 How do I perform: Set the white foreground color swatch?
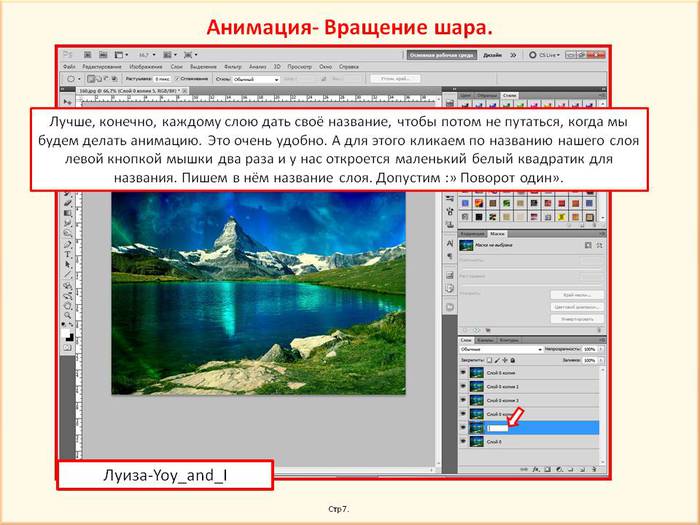tap(65, 331)
